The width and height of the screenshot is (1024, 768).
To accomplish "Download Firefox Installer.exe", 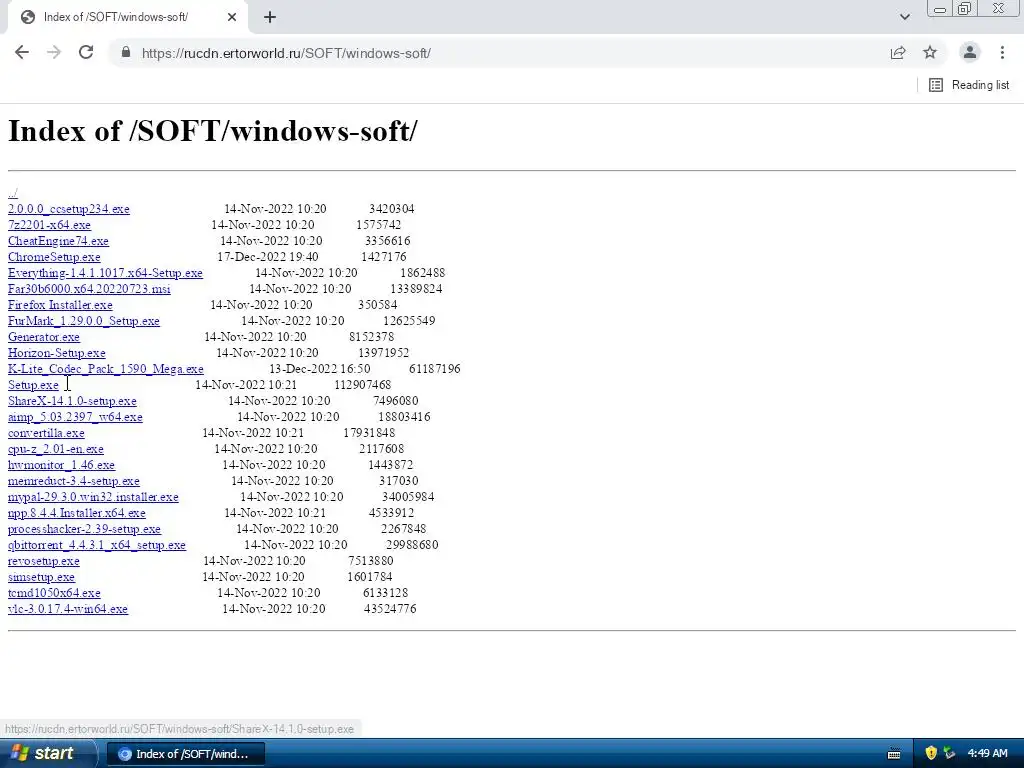I will 60,305.
